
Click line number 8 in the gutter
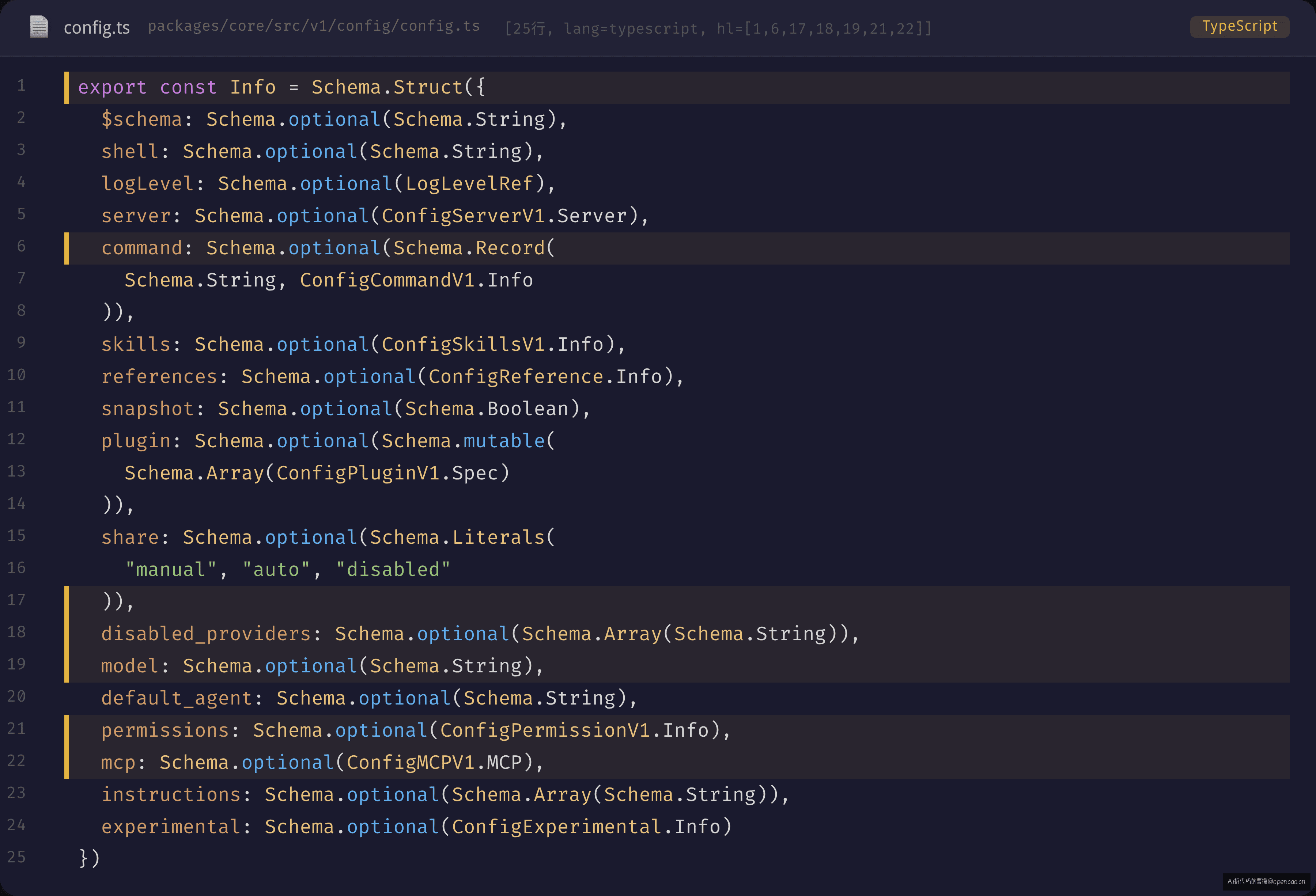[x=21, y=310]
